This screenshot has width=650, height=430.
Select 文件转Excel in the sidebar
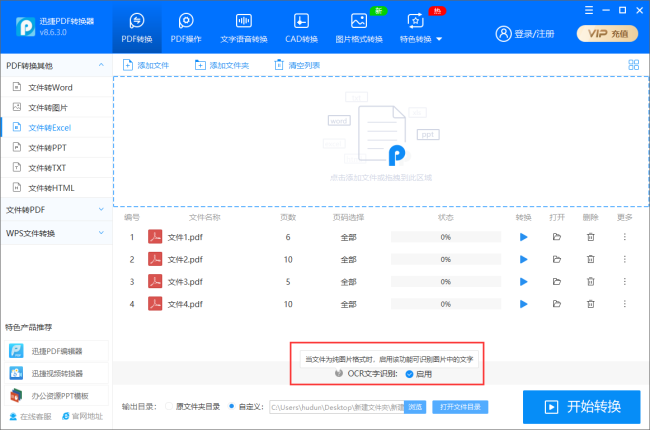(x=57, y=127)
